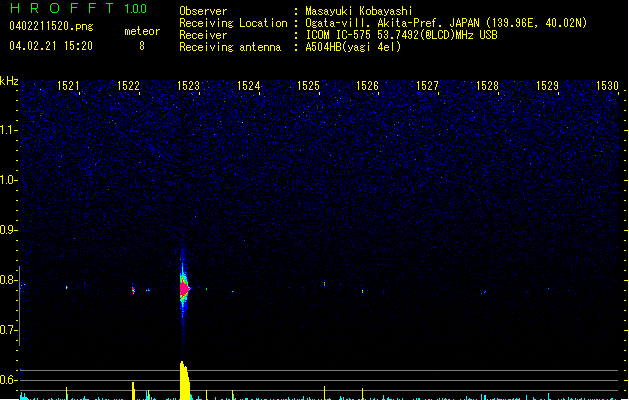Screen dimensions: 629x400
Task: Click the Receiving Location field label
Action: tap(233, 23)
